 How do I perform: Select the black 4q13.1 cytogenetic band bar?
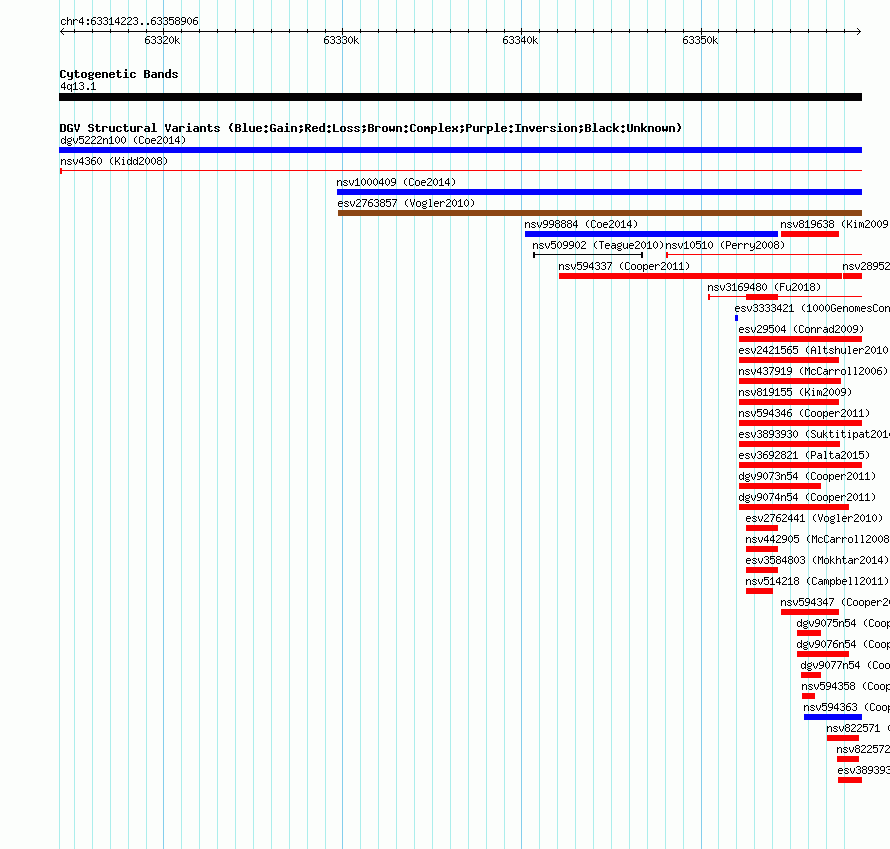point(460,97)
